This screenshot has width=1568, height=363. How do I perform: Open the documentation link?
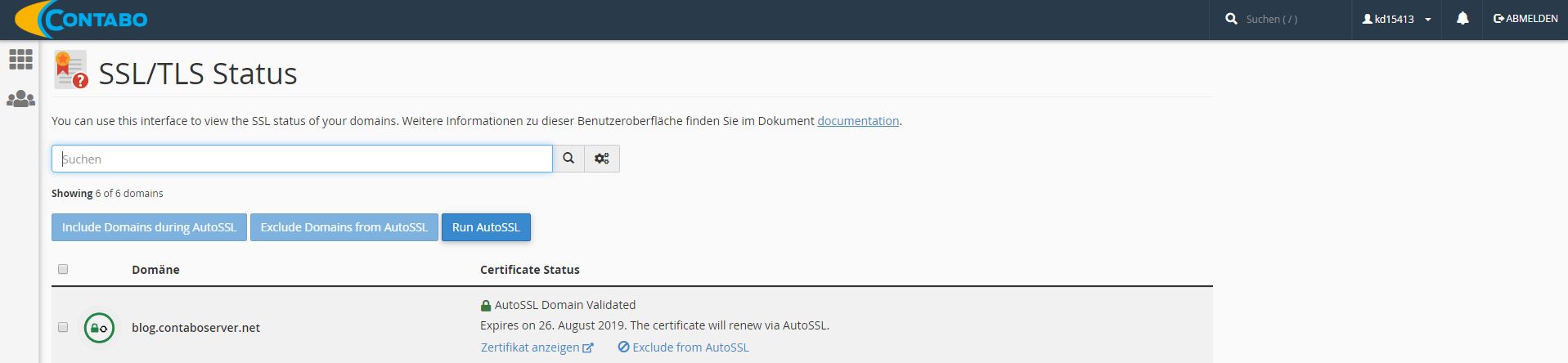coord(858,121)
